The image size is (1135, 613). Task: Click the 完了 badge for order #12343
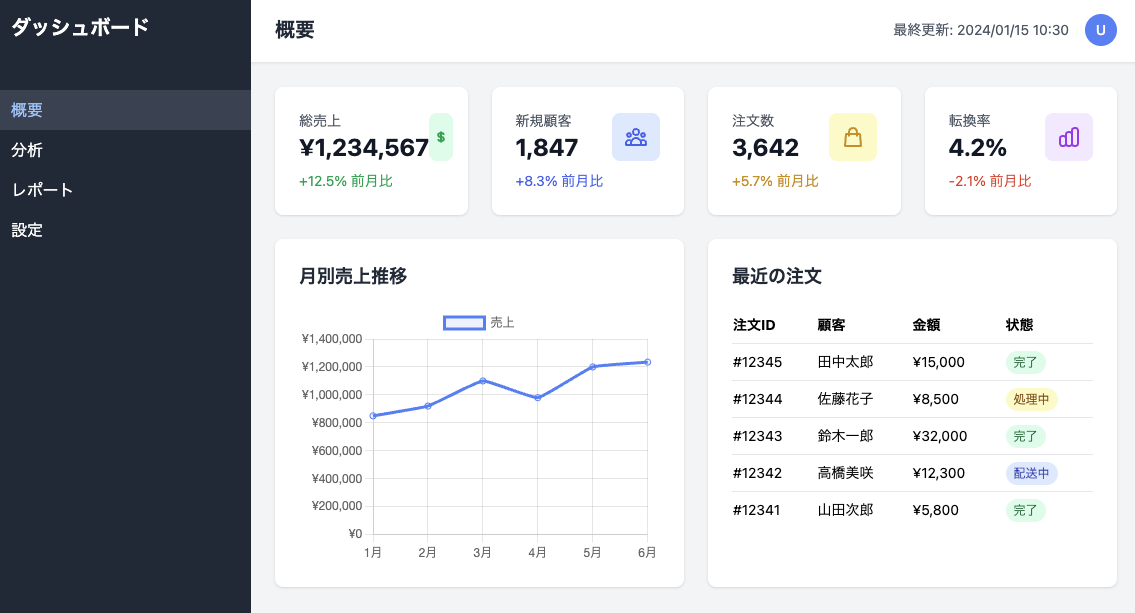1025,436
